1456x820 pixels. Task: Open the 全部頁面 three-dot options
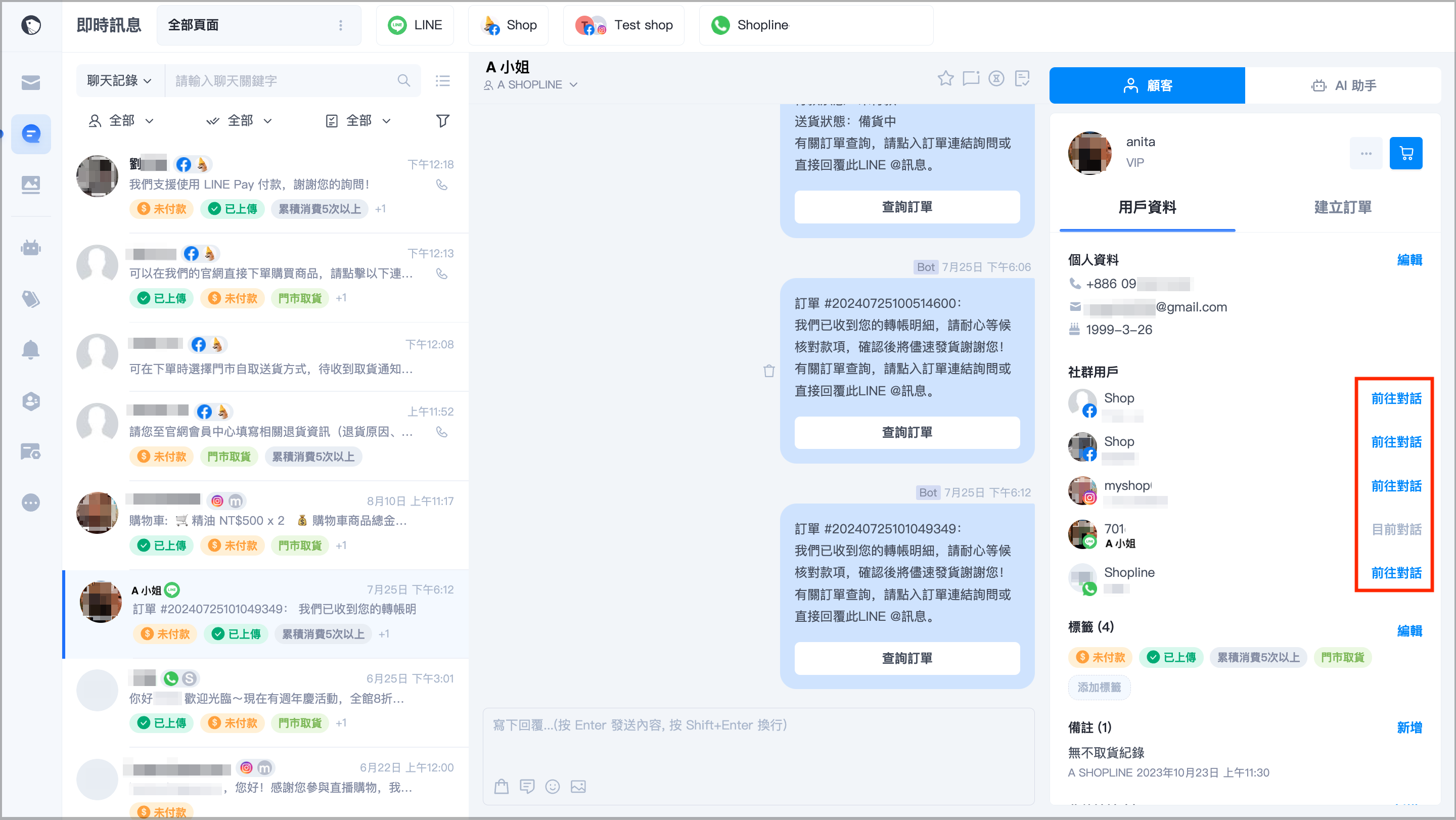pos(340,25)
